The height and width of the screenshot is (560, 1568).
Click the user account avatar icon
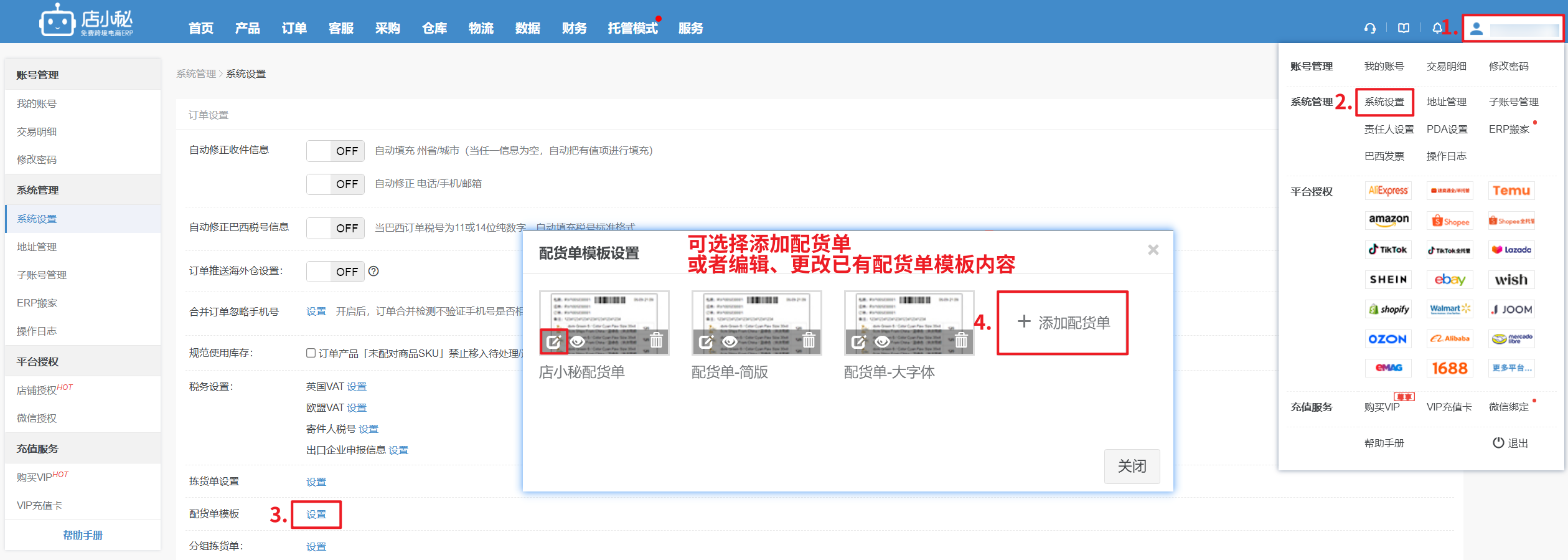[x=1476, y=29]
